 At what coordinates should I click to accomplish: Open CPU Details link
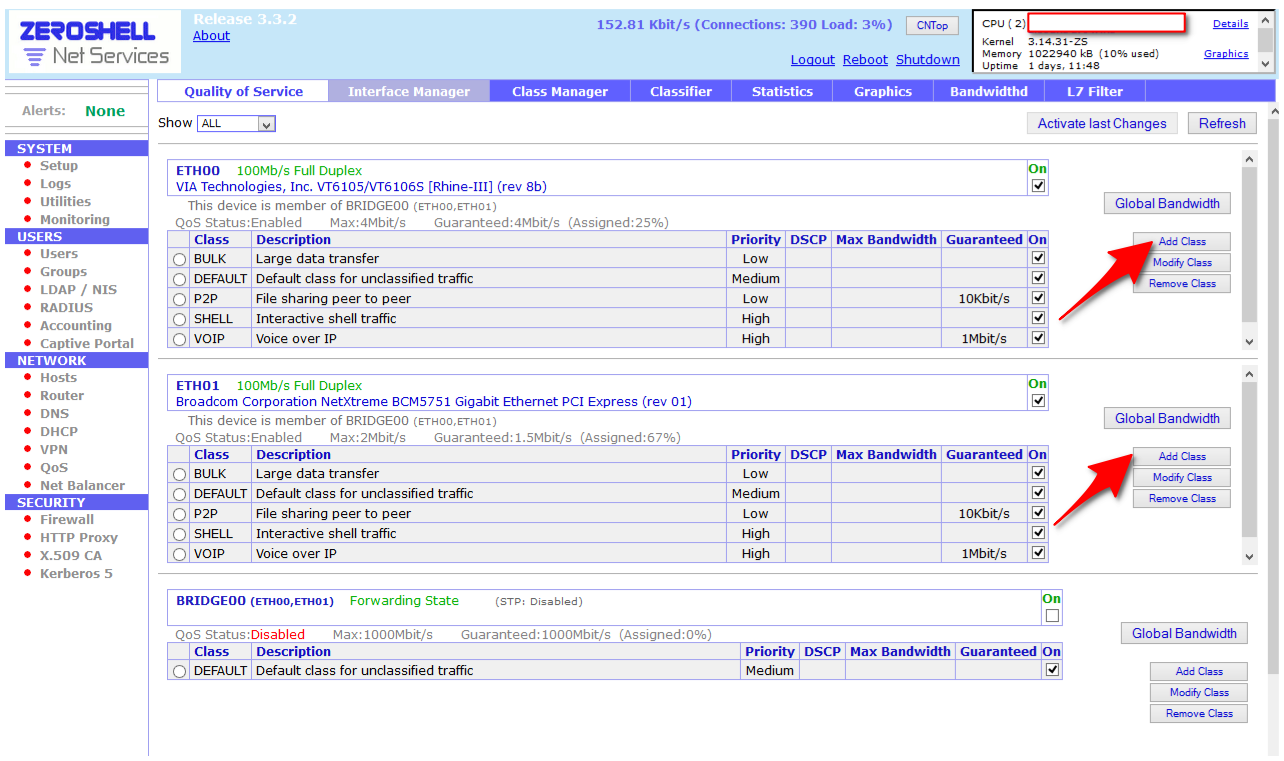[1230, 24]
